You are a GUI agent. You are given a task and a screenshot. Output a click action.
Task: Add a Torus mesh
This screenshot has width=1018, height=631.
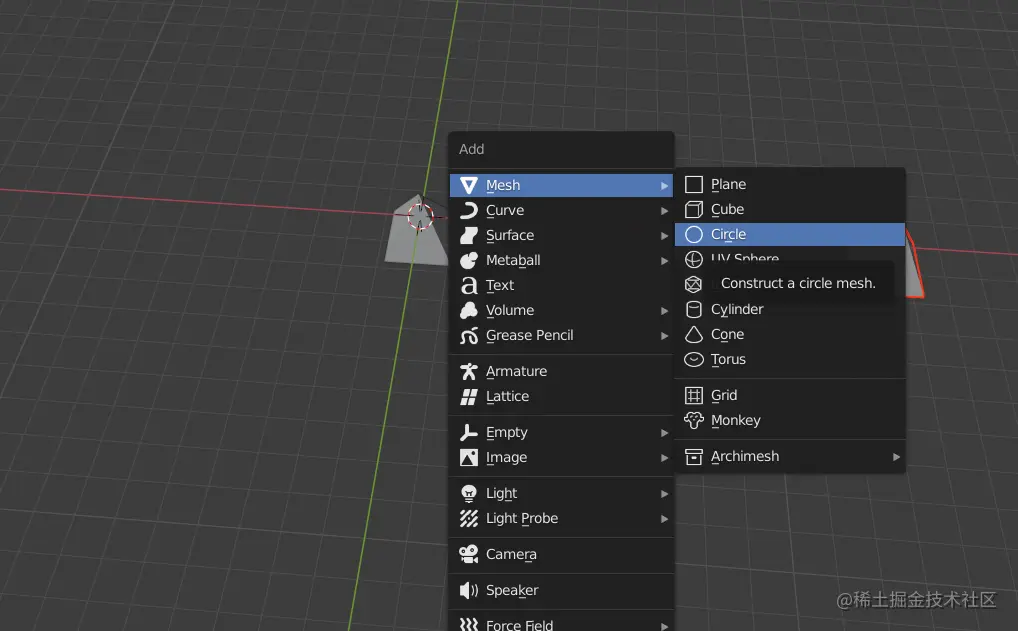click(x=790, y=360)
